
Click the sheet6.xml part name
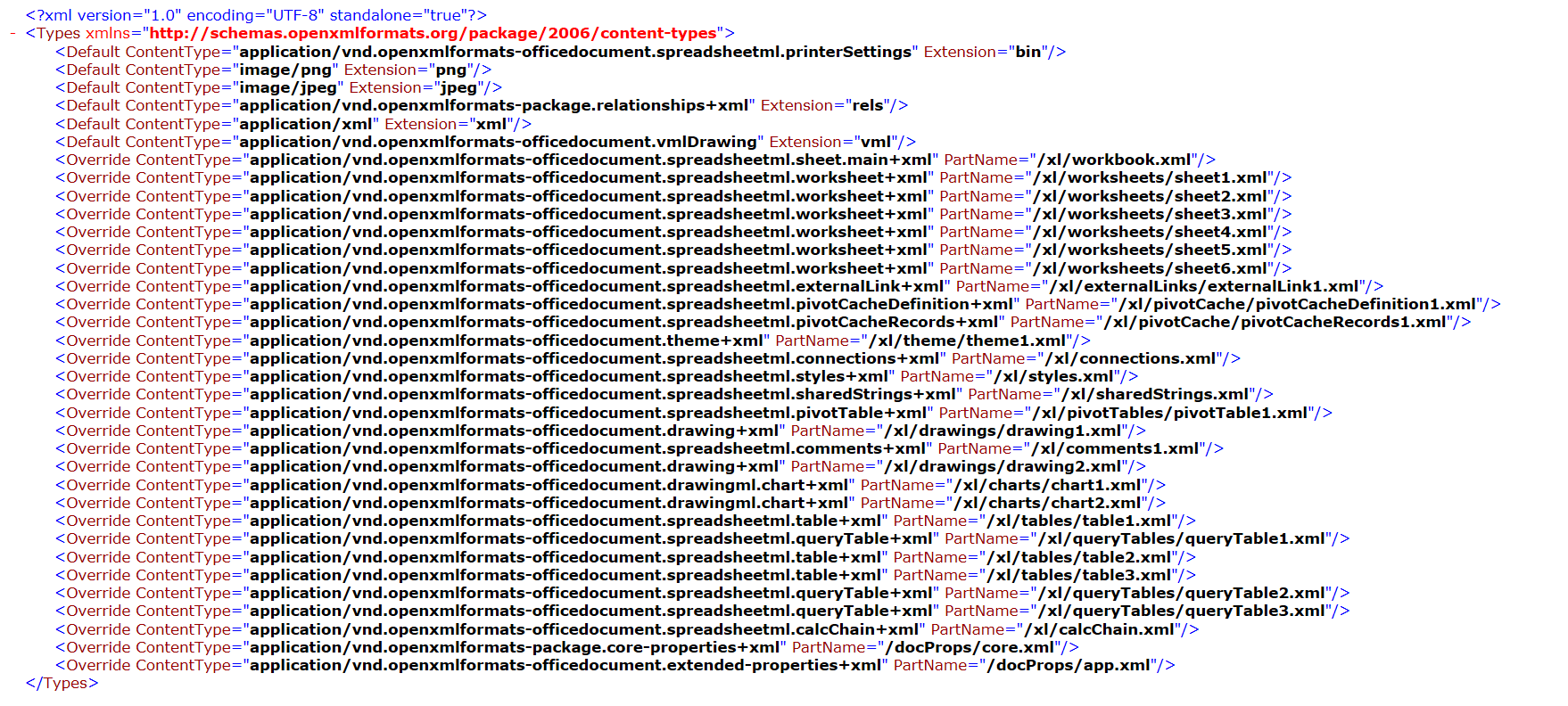click(1151, 268)
